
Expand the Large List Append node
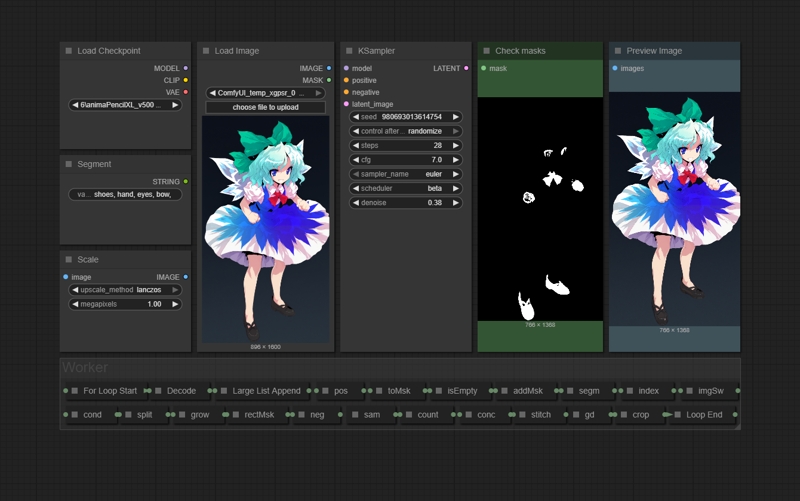223,391
